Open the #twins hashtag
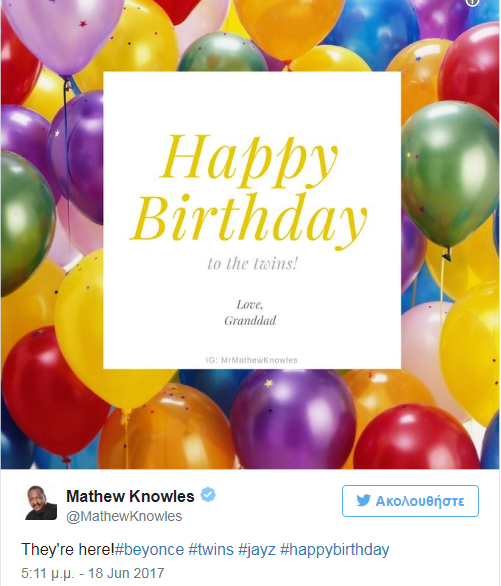This screenshot has height=586, width=501. coord(211,550)
